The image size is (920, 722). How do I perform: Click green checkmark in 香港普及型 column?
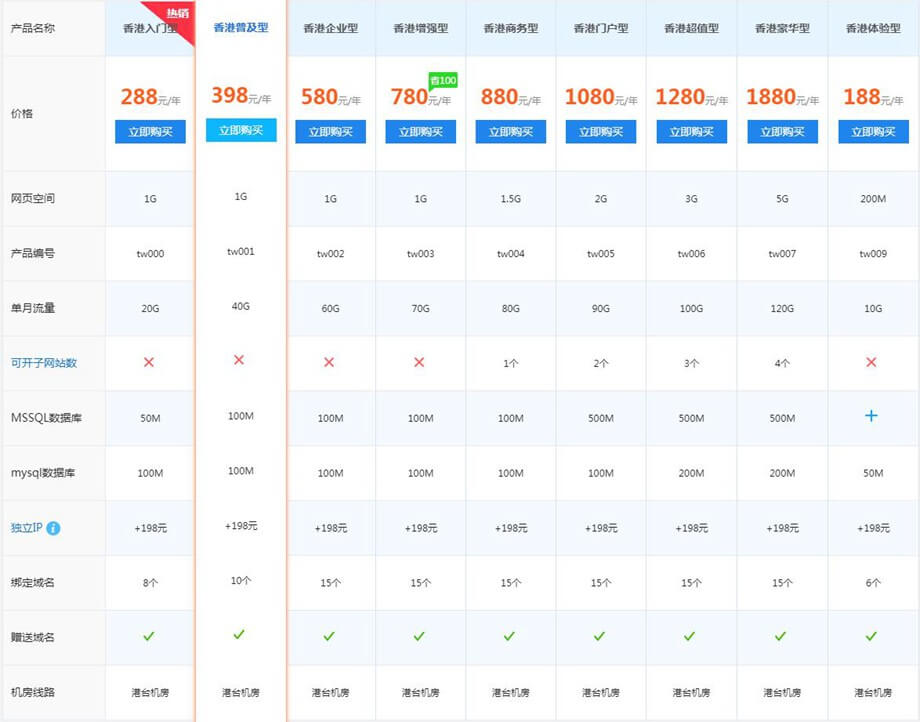point(239,634)
